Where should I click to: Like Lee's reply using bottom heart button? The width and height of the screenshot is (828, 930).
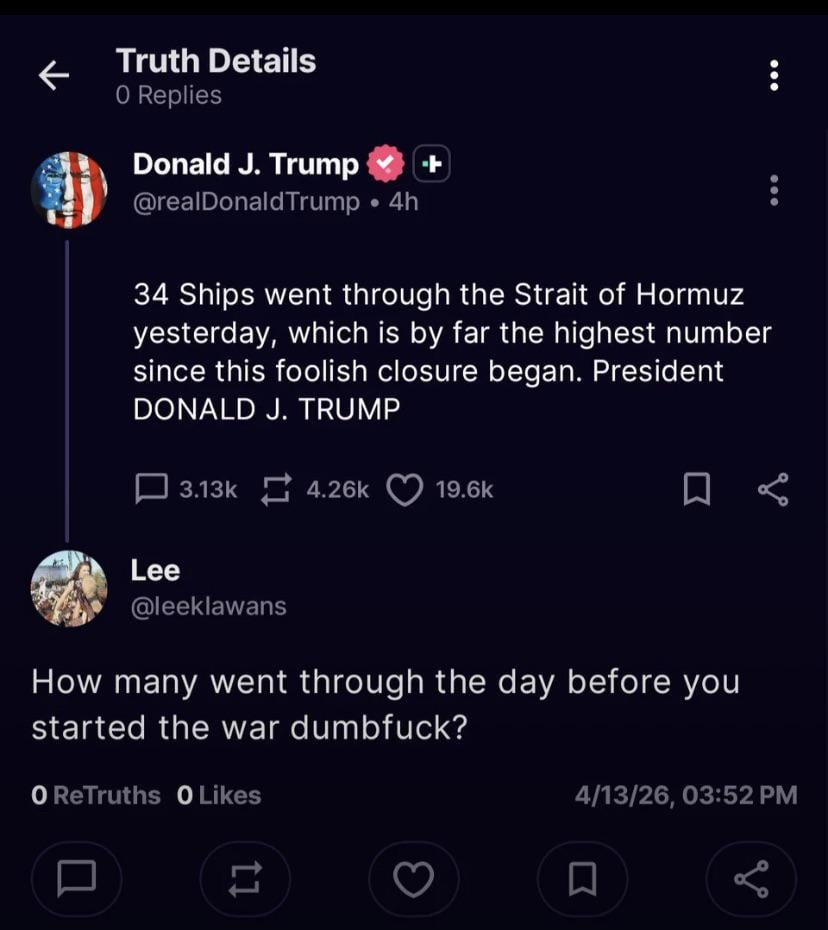[x=413, y=879]
